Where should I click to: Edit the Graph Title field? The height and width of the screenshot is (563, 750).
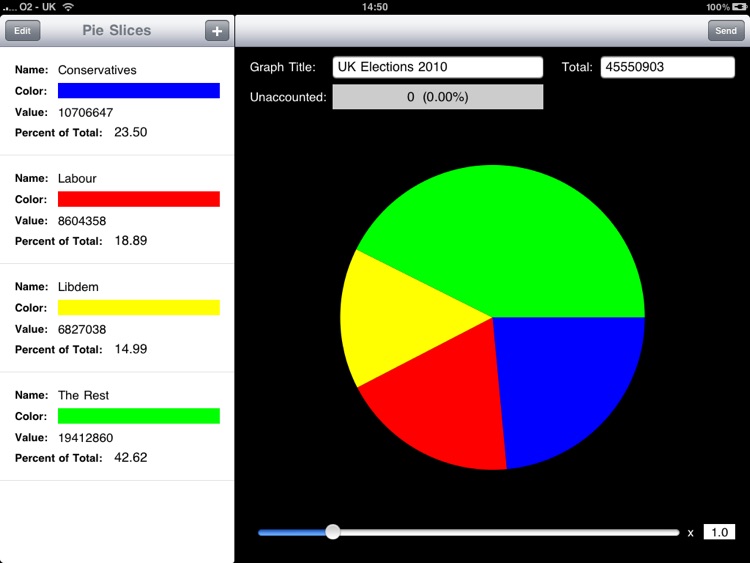[x=438, y=67]
